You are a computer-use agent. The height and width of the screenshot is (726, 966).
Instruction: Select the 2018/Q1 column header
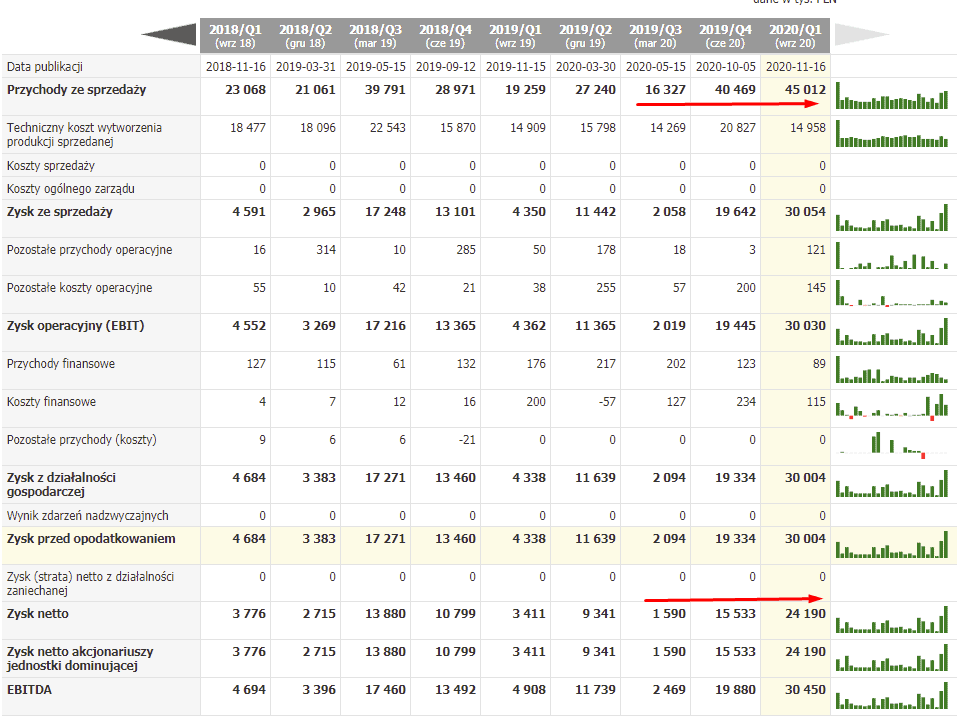coord(234,36)
